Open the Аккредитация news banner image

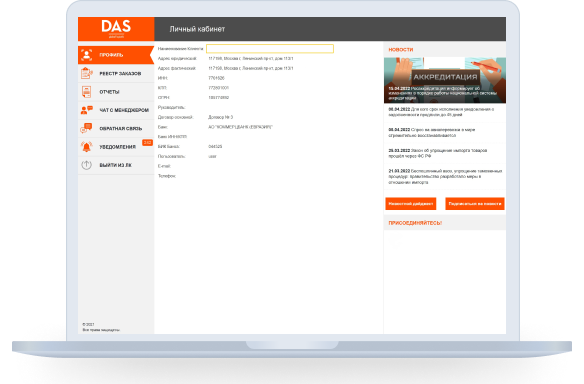445,80
